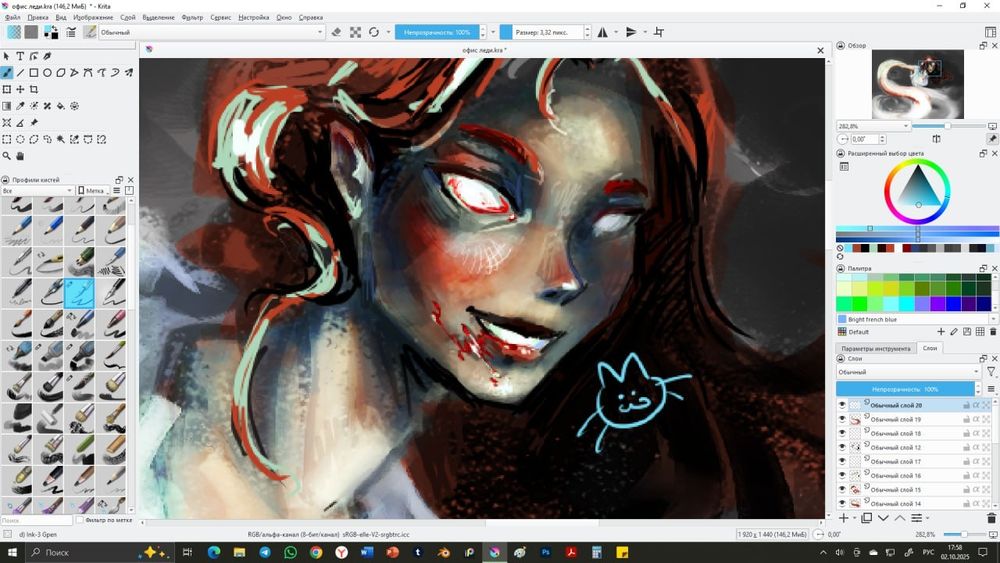Select the Move tool

[20, 89]
